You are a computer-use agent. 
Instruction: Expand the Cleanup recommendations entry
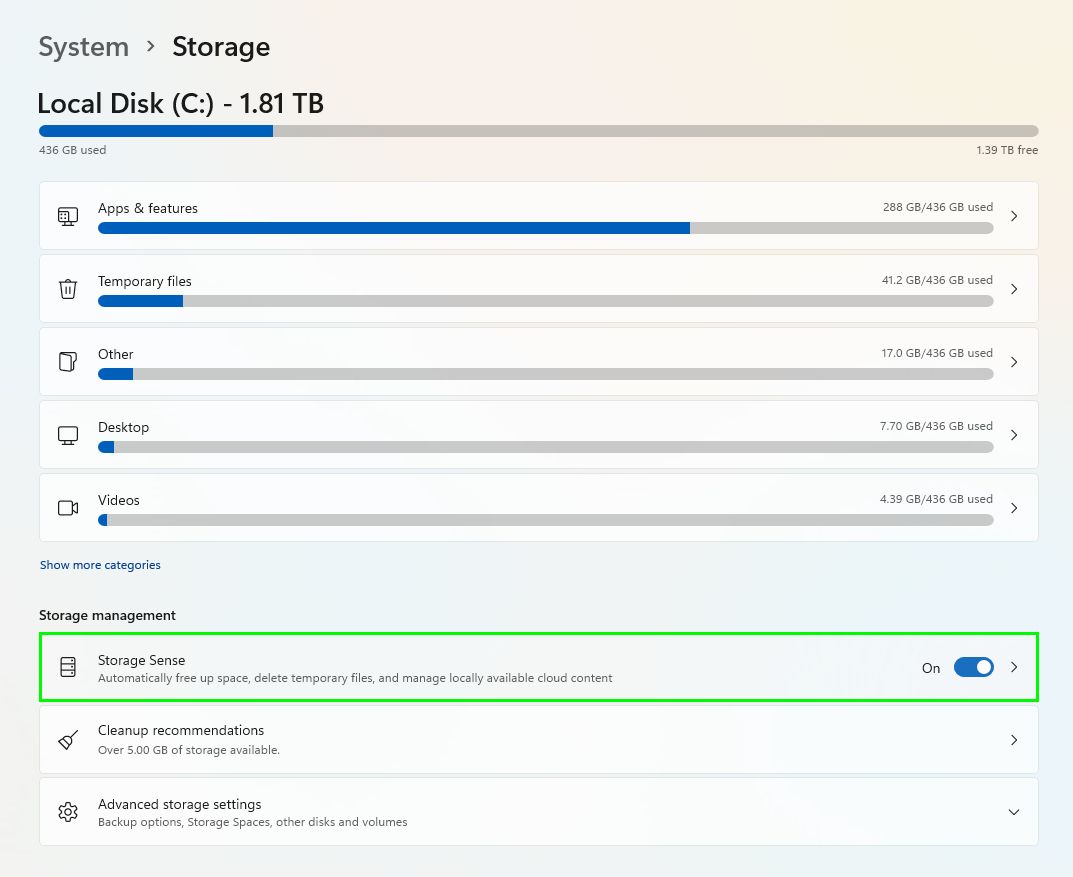pyautogui.click(x=1013, y=739)
